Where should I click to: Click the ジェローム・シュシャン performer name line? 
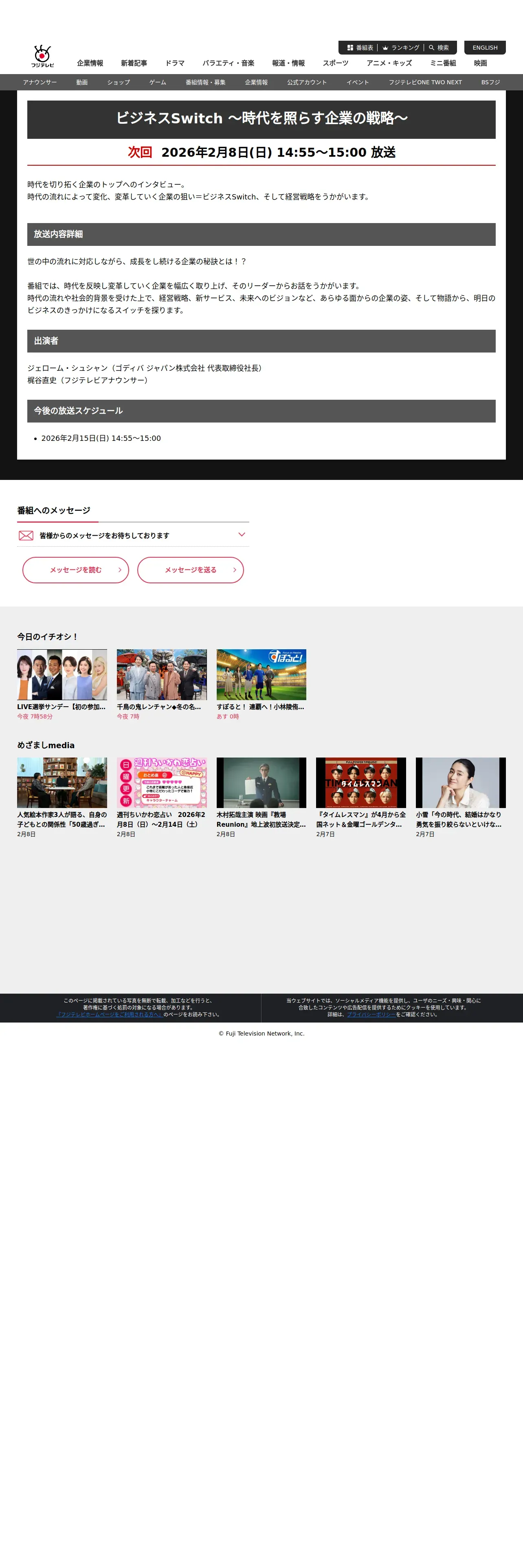pos(147,368)
